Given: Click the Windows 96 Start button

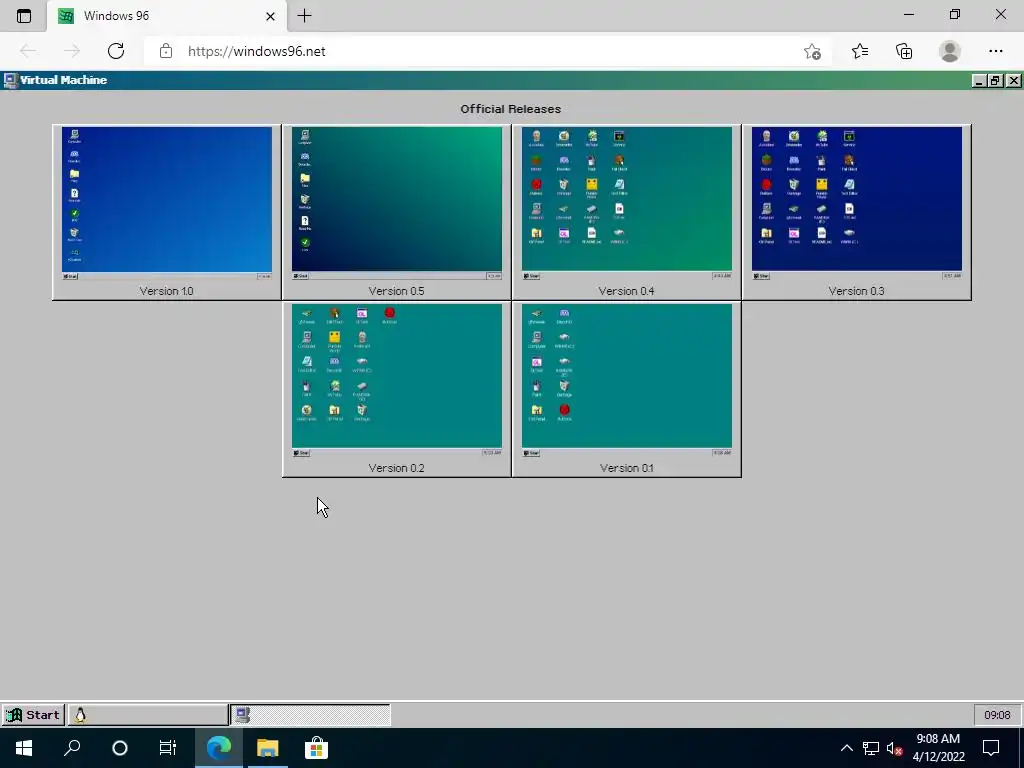Looking at the screenshot, I should [33, 714].
